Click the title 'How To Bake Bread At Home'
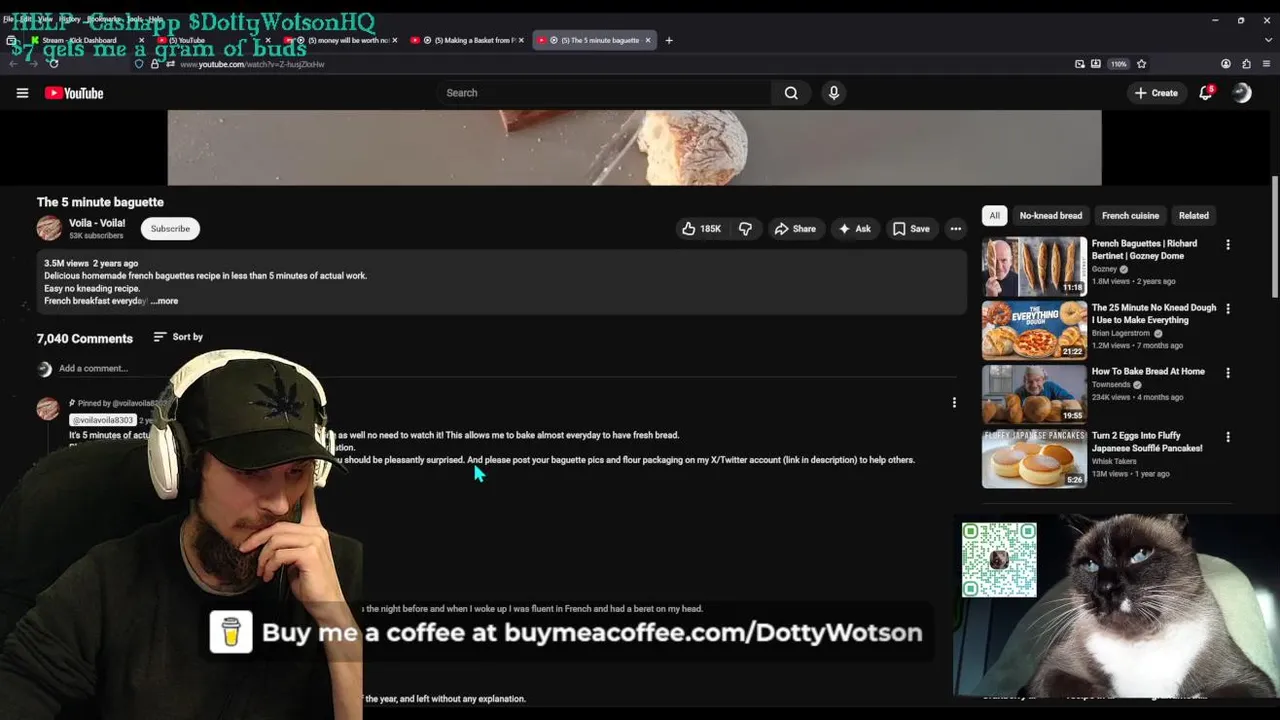Image resolution: width=1280 pixels, height=720 pixels. (x=1148, y=372)
